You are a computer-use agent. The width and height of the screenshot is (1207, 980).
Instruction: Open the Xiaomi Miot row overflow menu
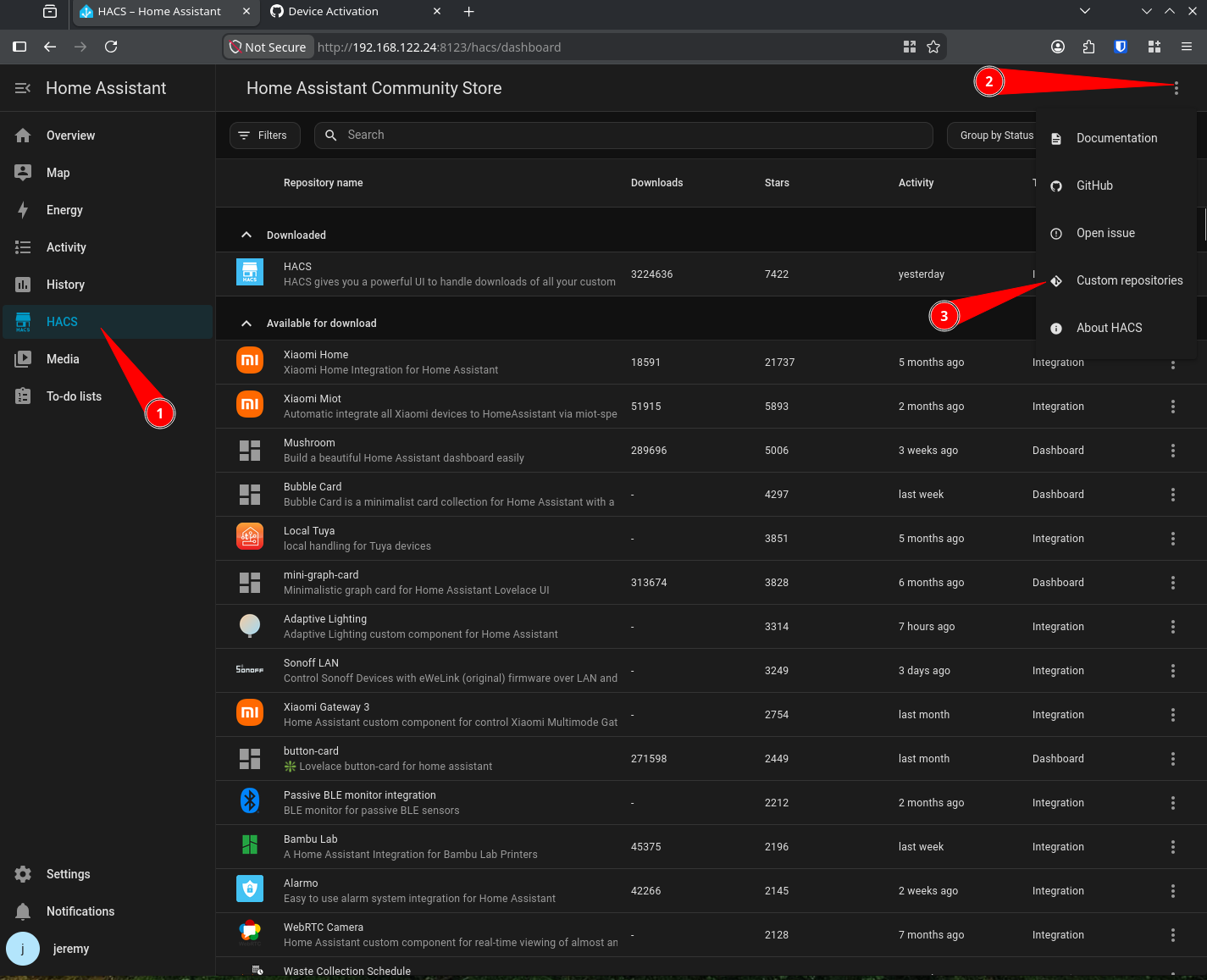tap(1173, 407)
